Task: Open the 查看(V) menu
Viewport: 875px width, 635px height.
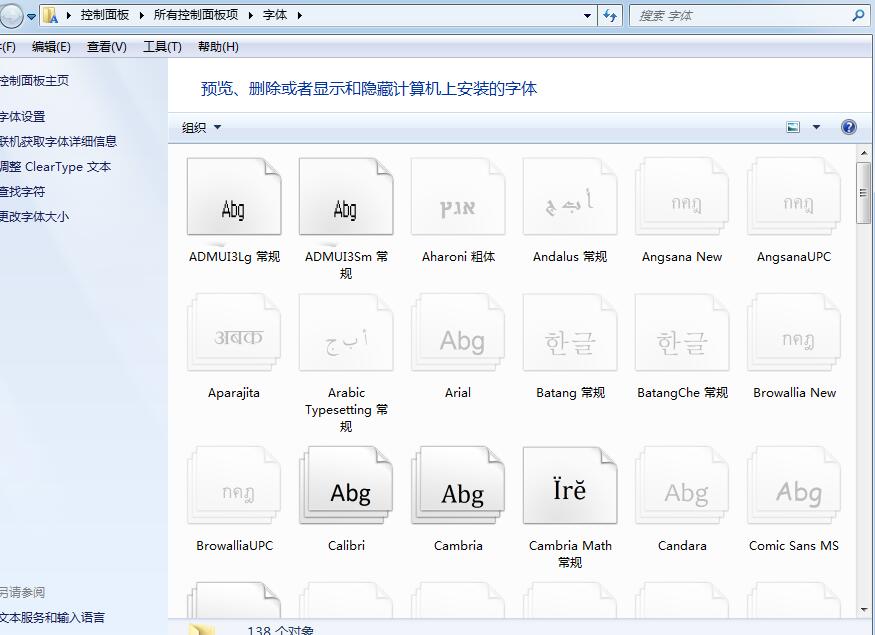Action: tap(106, 47)
